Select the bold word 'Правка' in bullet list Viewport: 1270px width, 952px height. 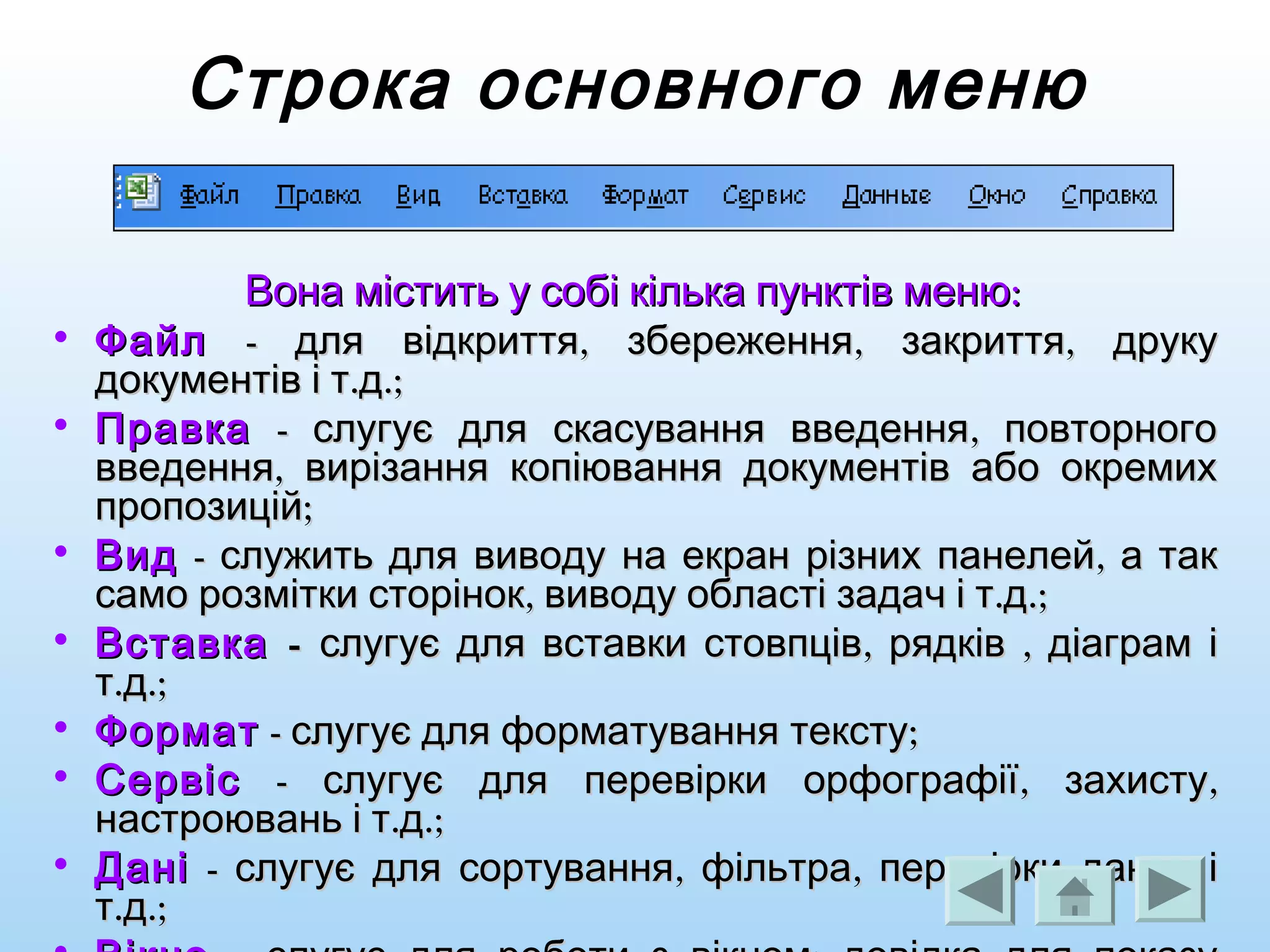click(x=173, y=429)
